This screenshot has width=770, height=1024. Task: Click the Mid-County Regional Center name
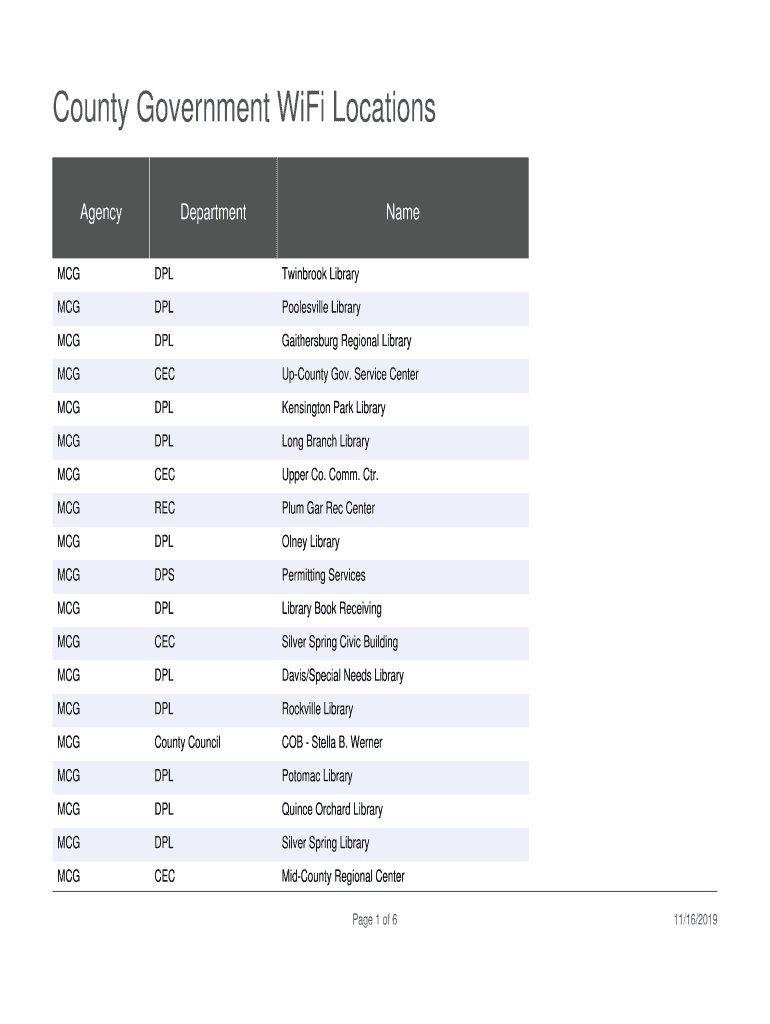point(343,877)
